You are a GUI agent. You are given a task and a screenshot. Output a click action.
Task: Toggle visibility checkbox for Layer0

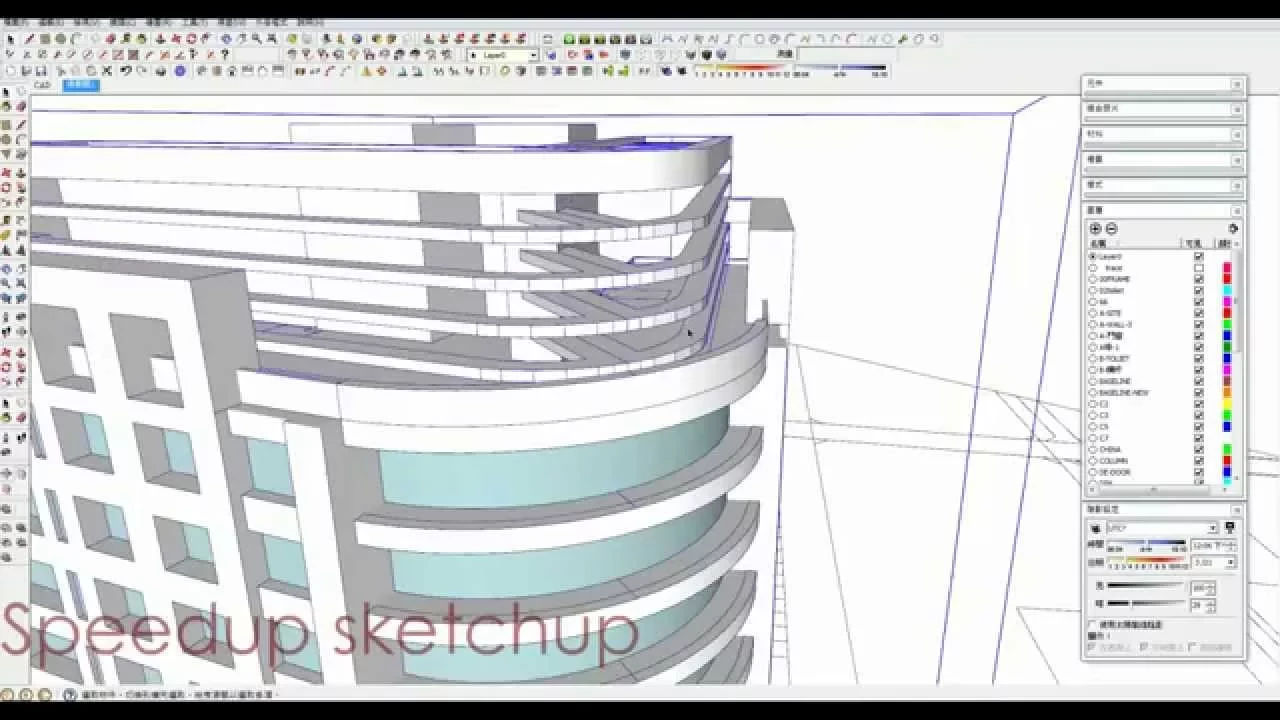point(1198,257)
